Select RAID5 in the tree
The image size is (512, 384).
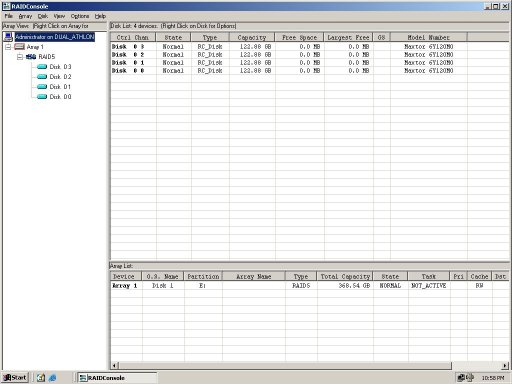coord(47,57)
